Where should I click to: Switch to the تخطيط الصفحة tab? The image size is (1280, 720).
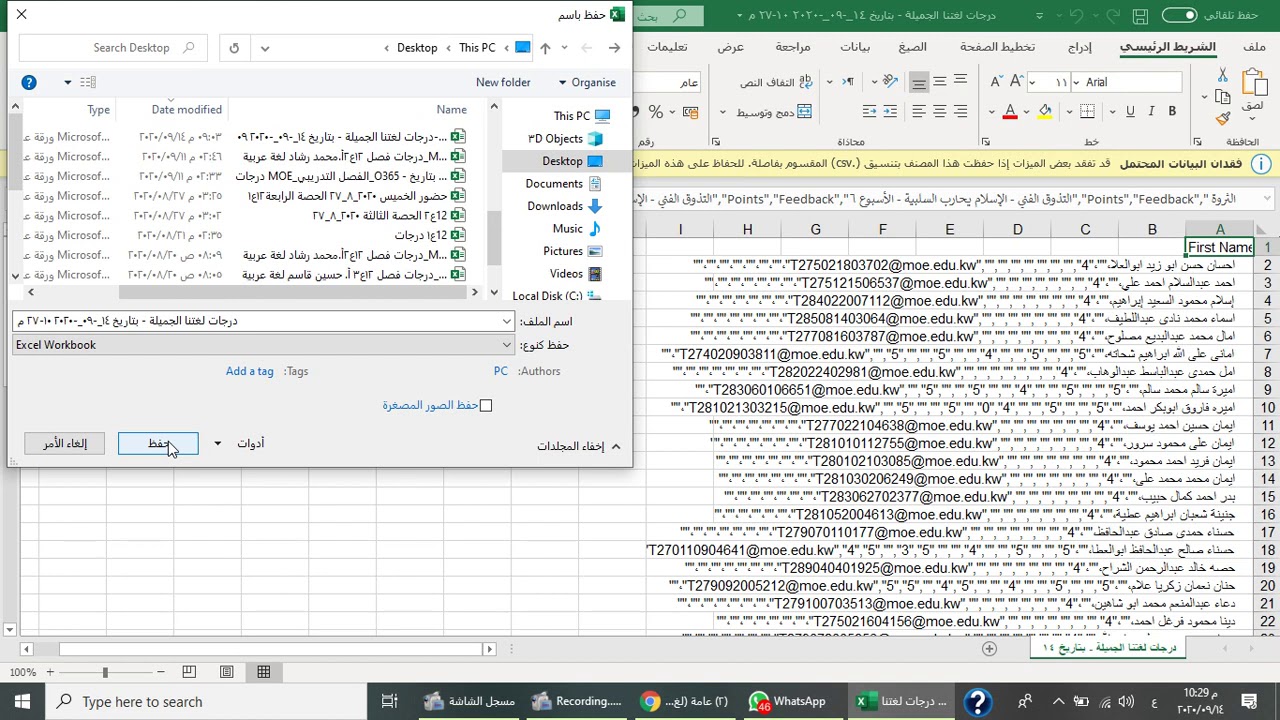pos(997,47)
